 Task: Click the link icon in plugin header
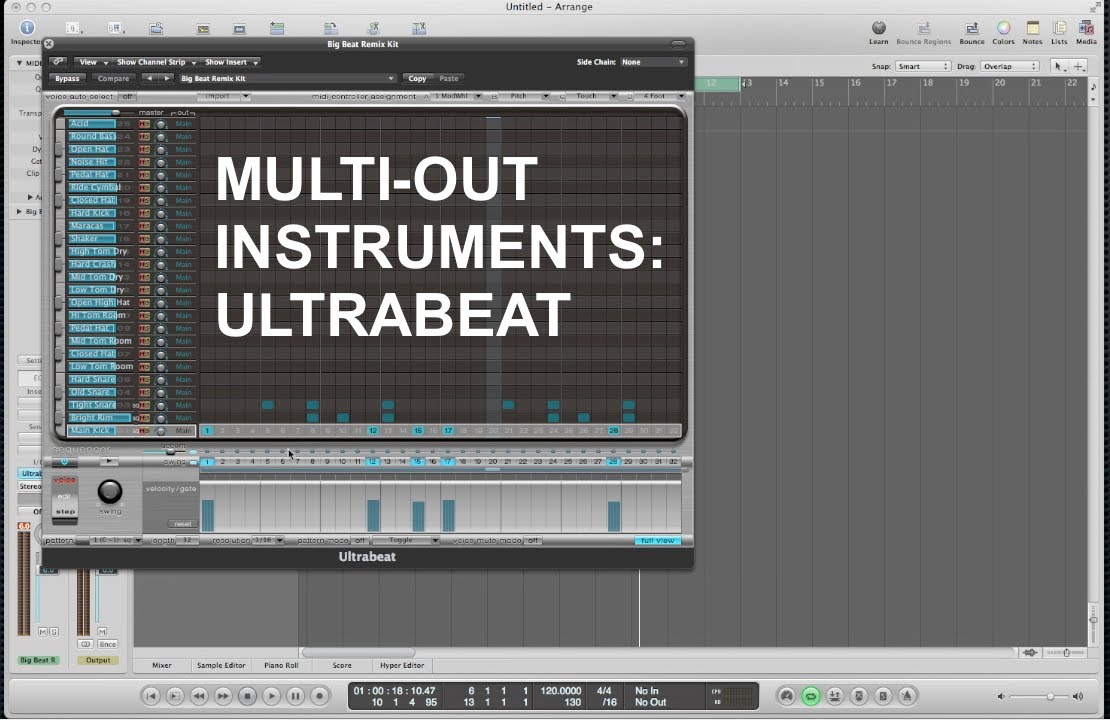pos(58,62)
